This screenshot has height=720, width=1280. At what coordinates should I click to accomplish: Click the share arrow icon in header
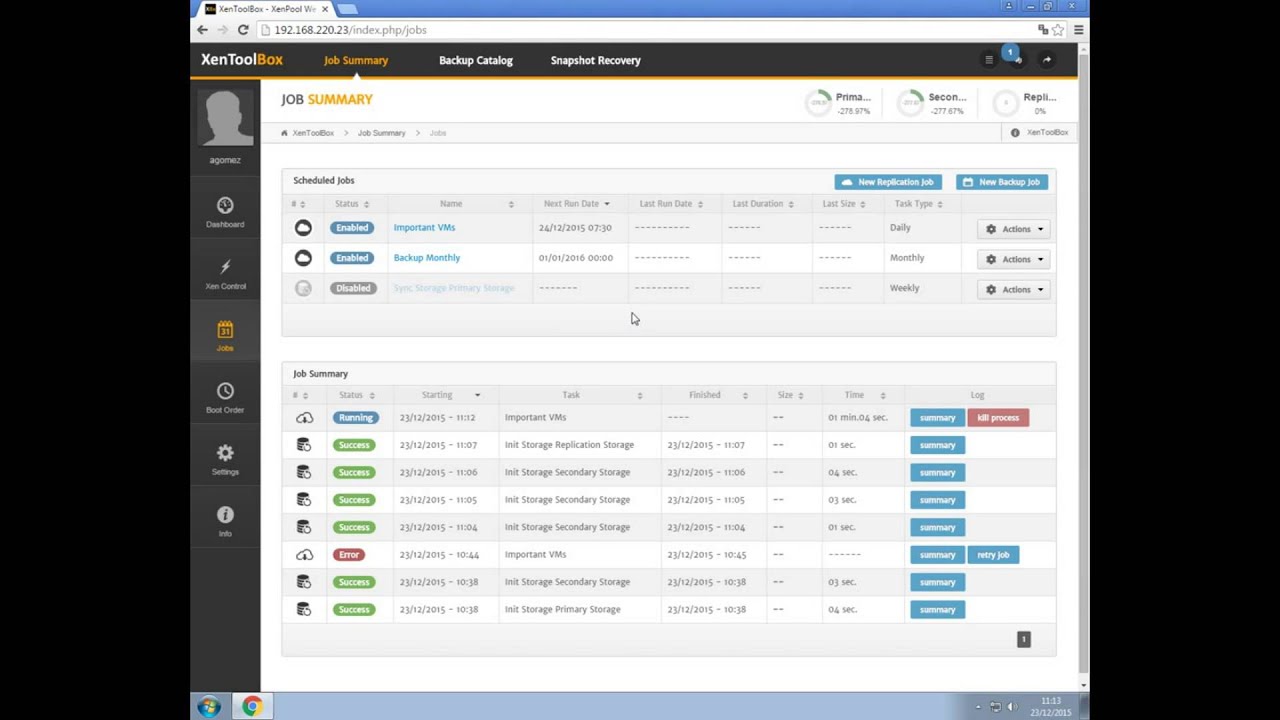coord(1046,60)
